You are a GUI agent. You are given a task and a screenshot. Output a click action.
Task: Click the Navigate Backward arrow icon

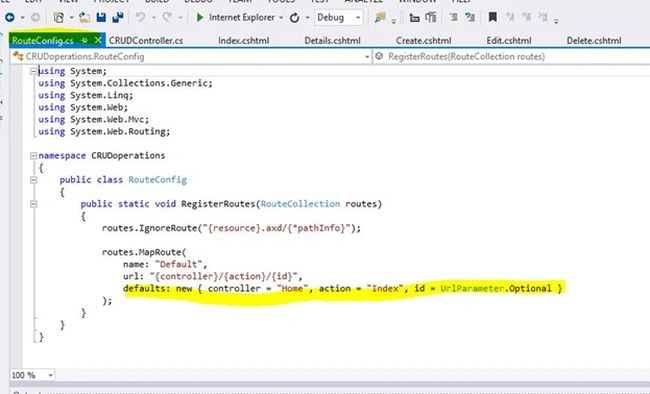point(10,17)
